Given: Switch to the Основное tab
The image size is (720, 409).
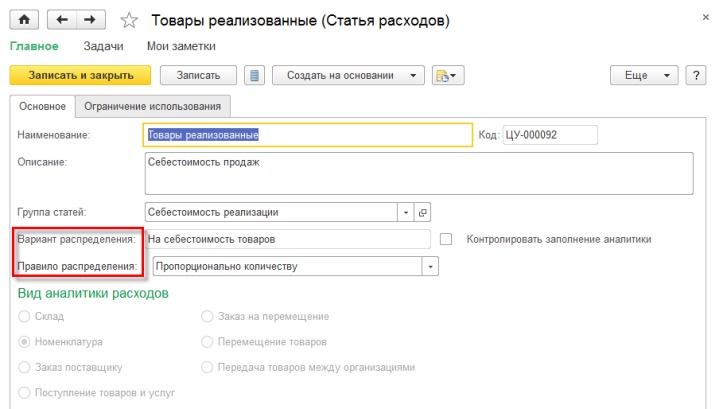Looking at the screenshot, I should point(42,106).
